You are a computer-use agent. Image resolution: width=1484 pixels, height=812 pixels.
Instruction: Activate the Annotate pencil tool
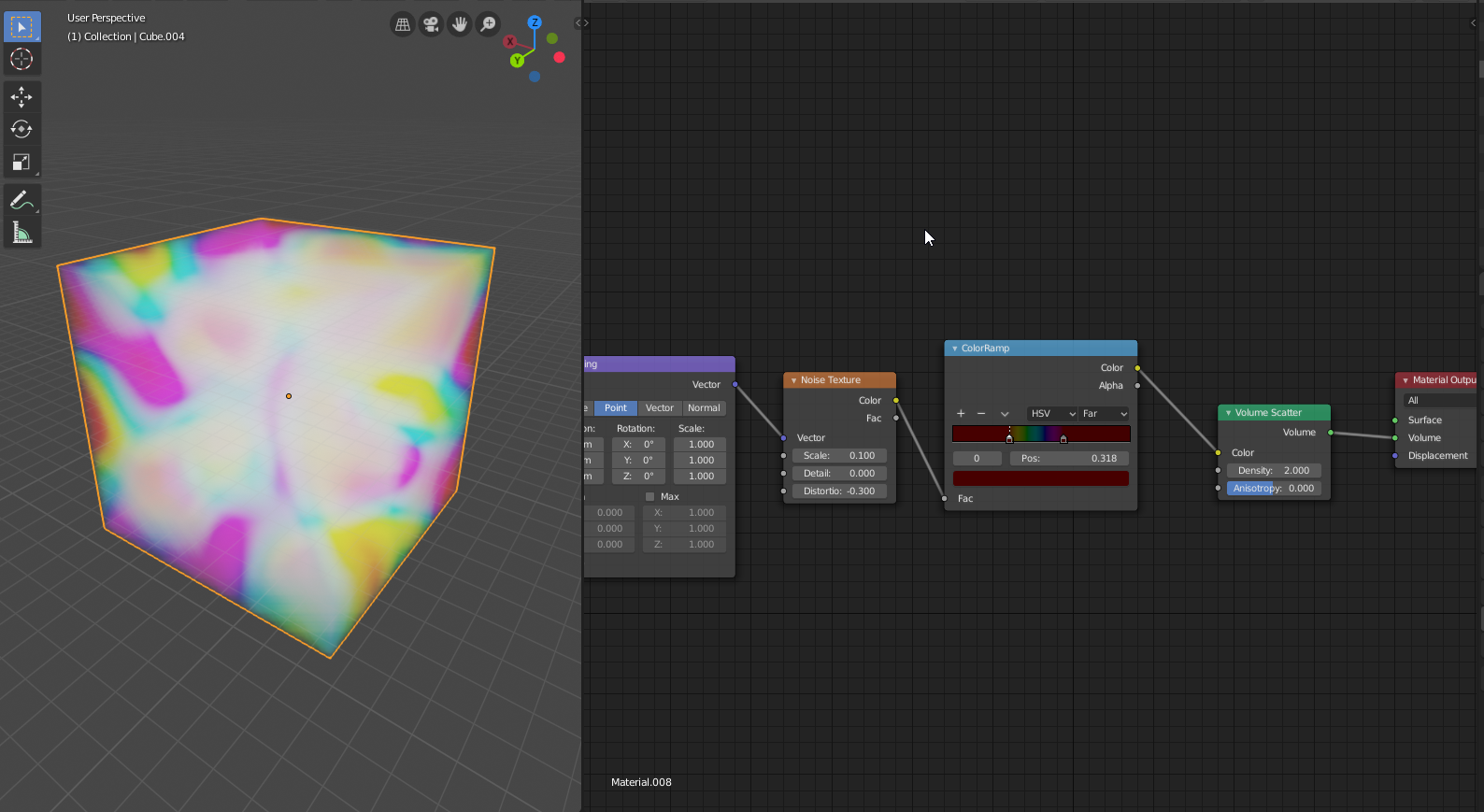(21, 200)
